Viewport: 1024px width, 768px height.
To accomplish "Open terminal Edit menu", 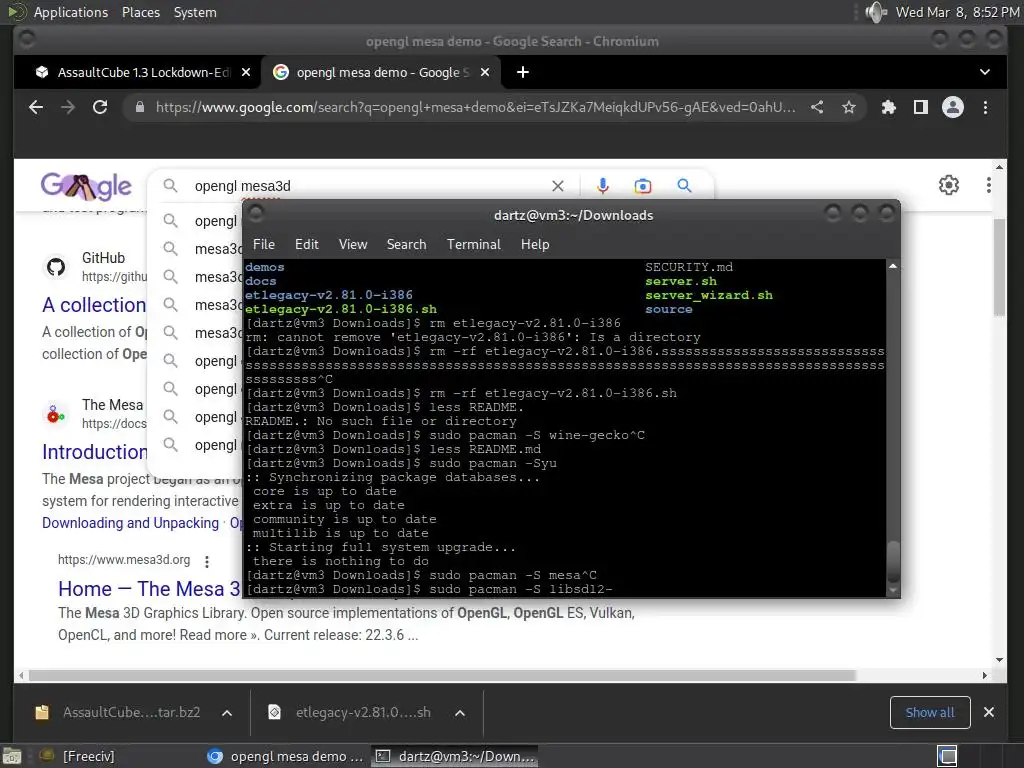I will click(x=306, y=244).
